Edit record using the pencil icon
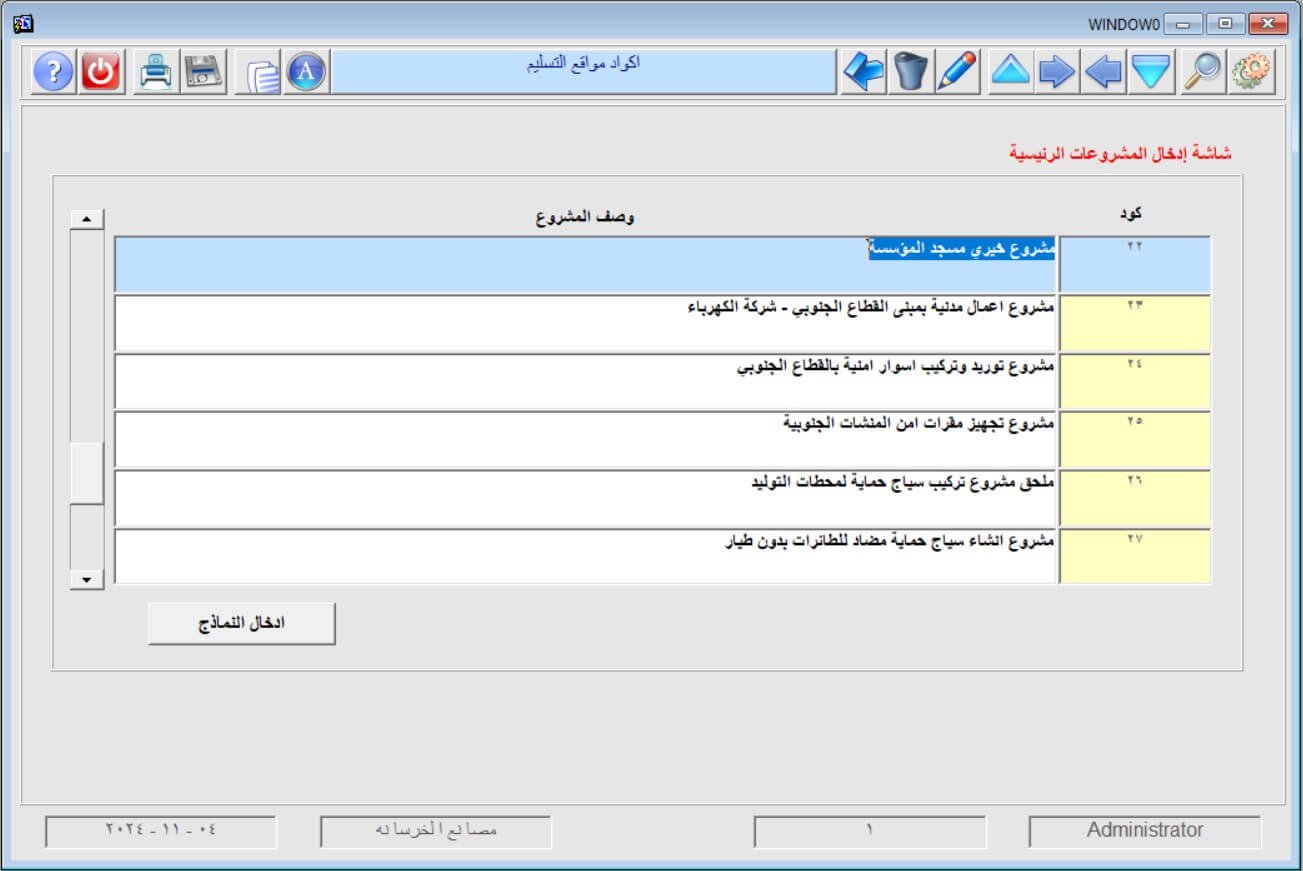The height and width of the screenshot is (871, 1303). [957, 72]
